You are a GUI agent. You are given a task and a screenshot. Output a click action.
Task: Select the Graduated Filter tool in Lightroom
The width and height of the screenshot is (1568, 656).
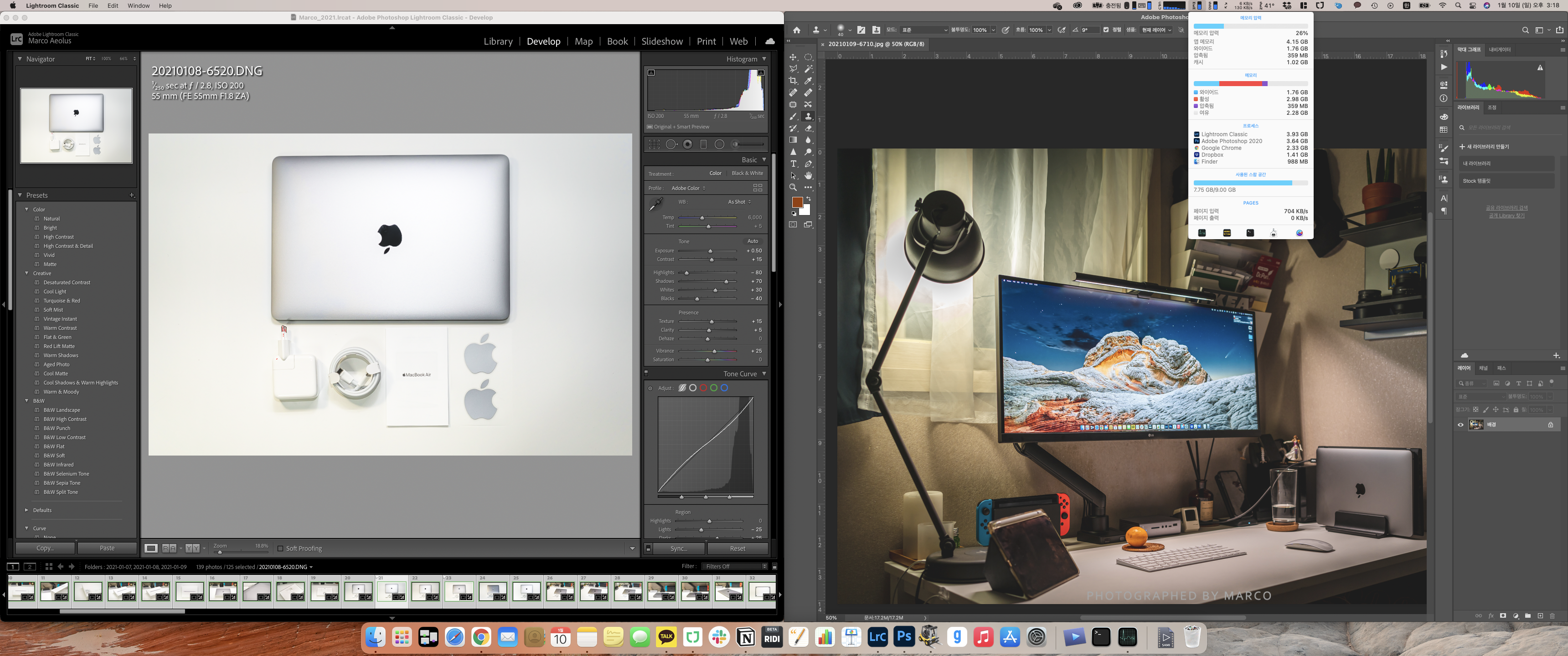(x=703, y=144)
